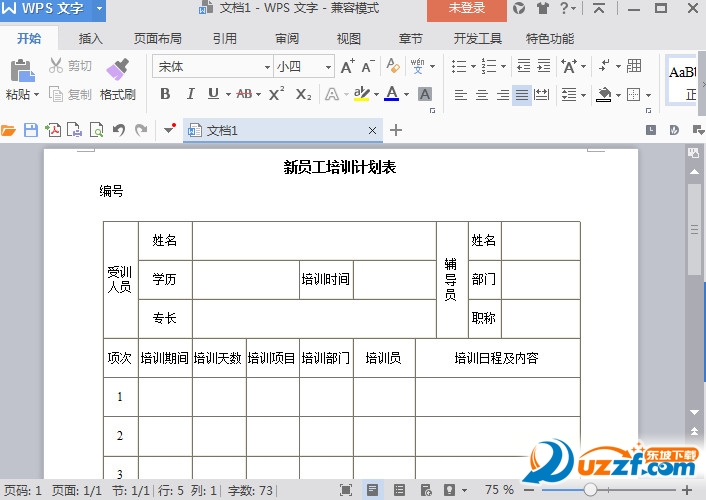Click the table grid icon in ribbon

tap(634, 66)
